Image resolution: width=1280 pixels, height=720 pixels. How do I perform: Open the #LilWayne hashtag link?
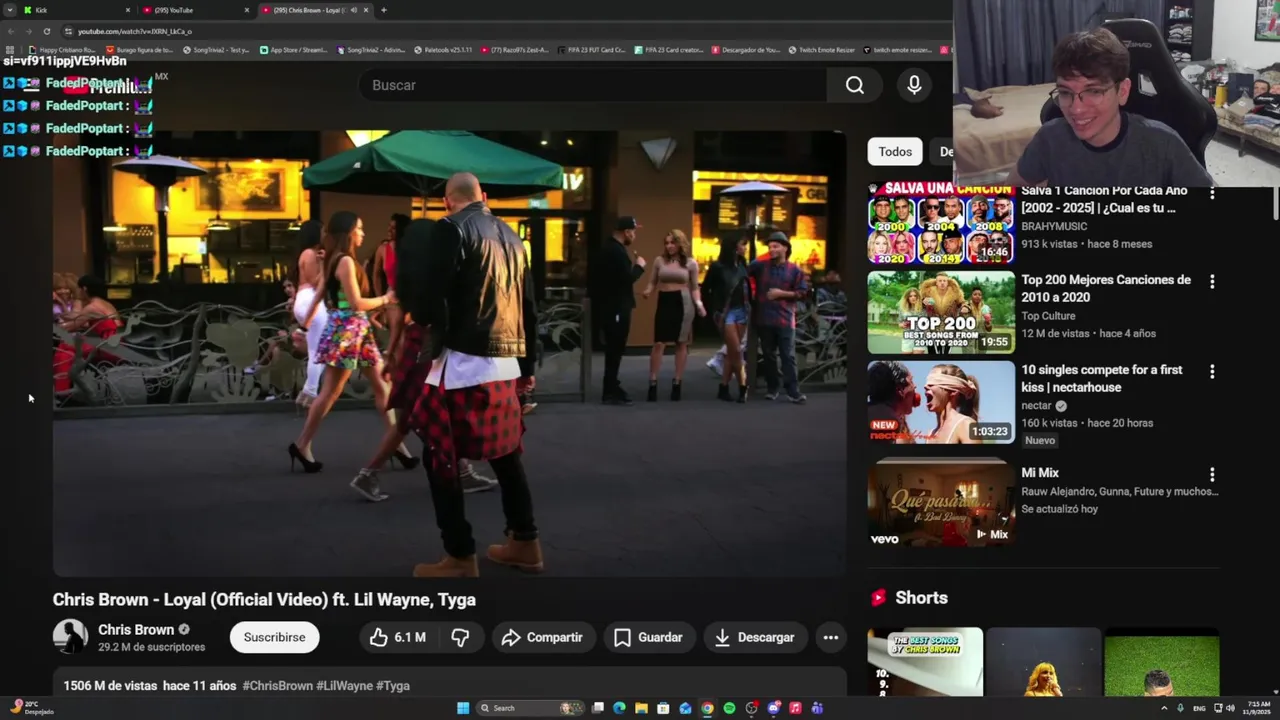[344, 686]
